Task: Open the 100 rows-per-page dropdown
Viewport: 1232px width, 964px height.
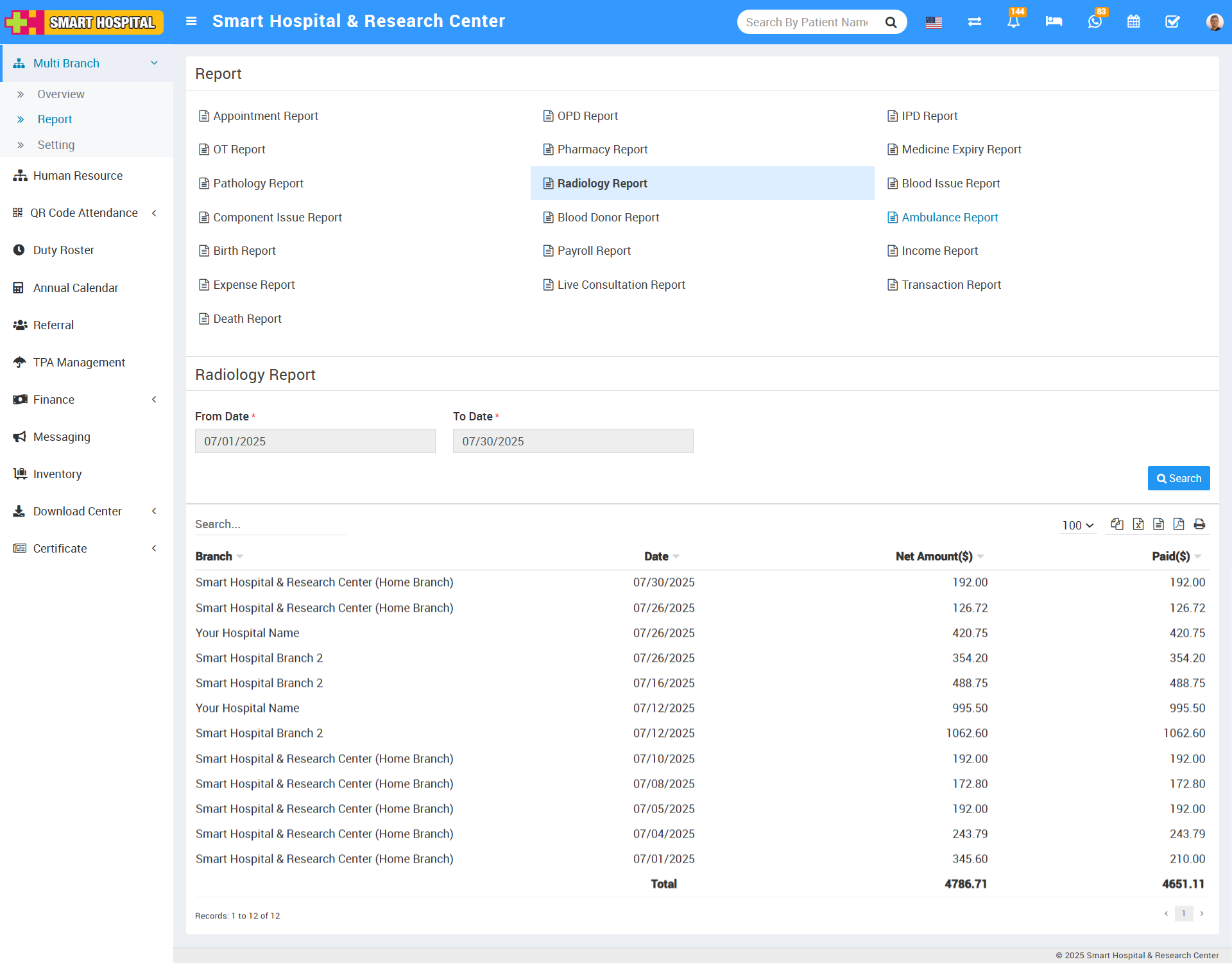Action: [x=1077, y=526]
